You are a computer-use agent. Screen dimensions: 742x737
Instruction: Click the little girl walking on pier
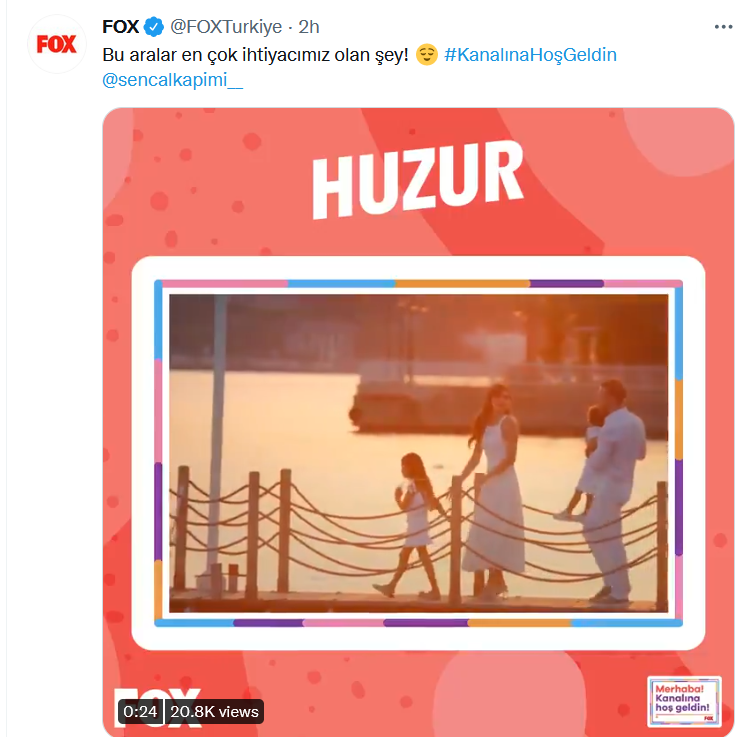416,524
